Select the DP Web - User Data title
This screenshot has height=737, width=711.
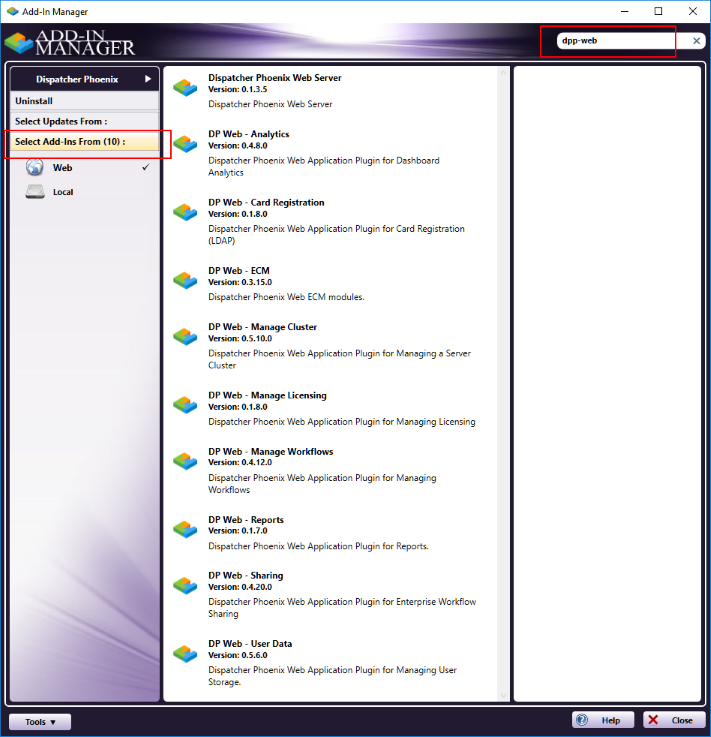[x=250, y=644]
